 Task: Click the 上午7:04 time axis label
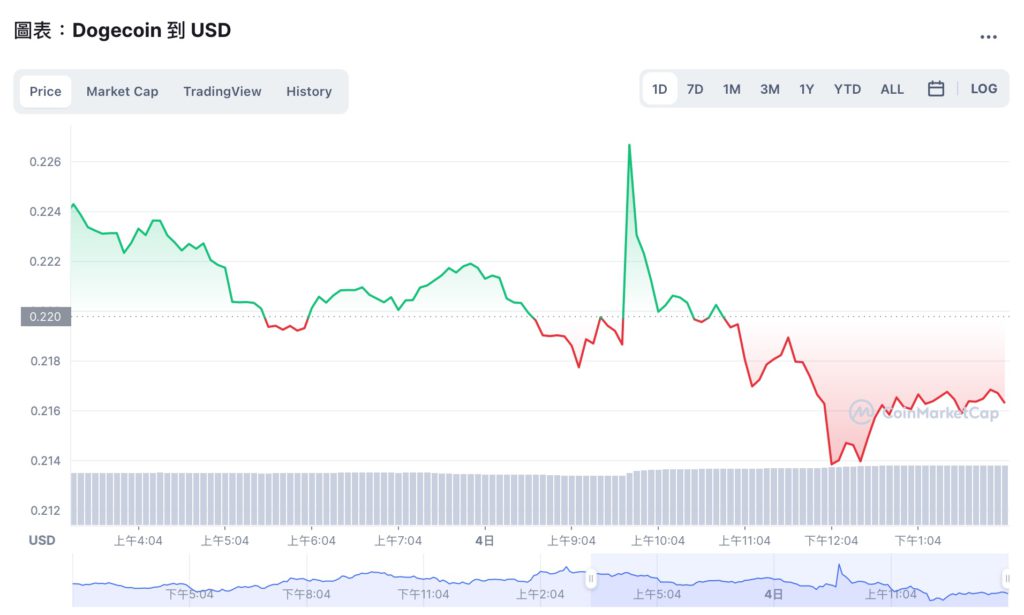tap(398, 541)
